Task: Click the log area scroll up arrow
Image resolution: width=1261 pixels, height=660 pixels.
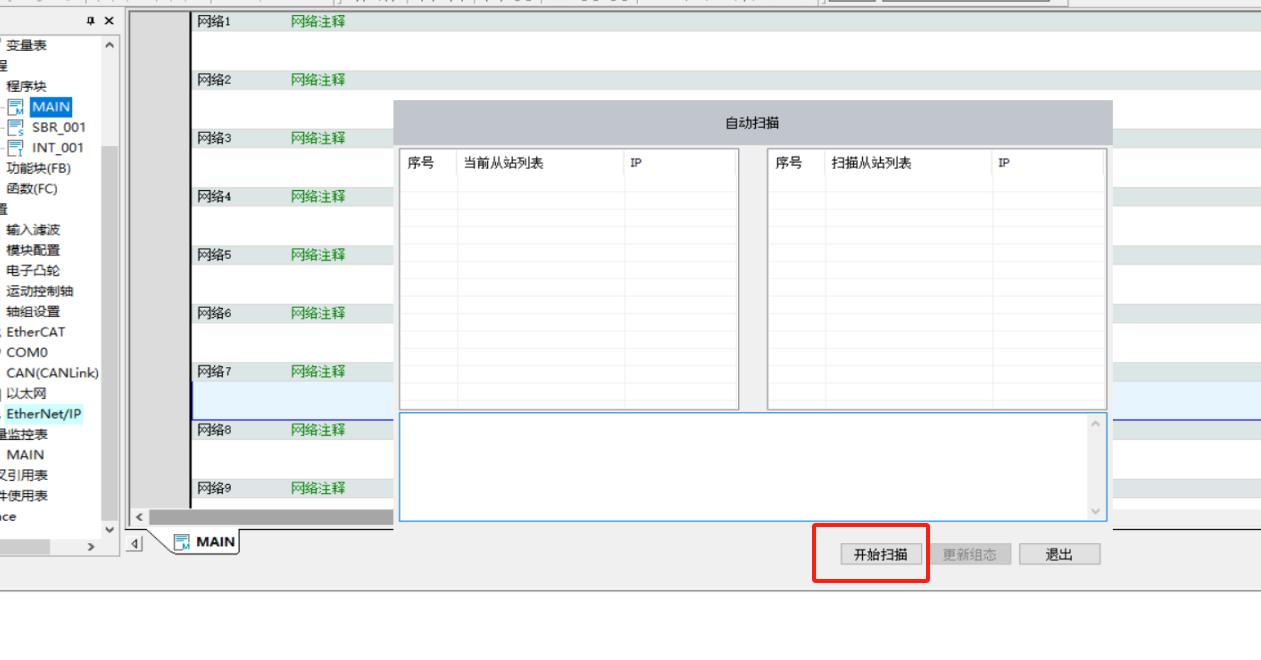Action: 1096,424
